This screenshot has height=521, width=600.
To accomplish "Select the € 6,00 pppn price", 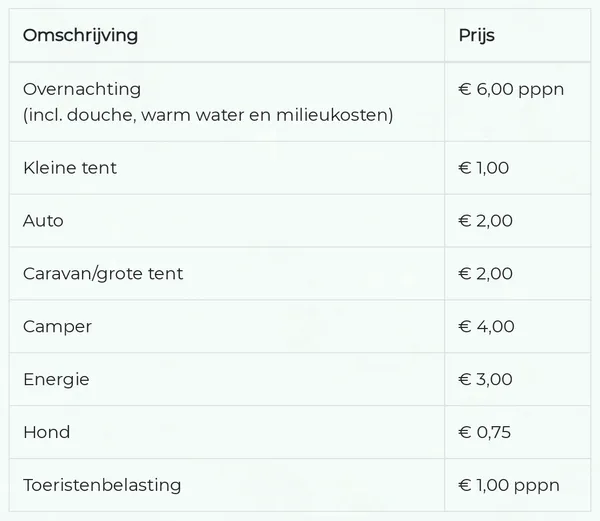I will click(x=510, y=89).
